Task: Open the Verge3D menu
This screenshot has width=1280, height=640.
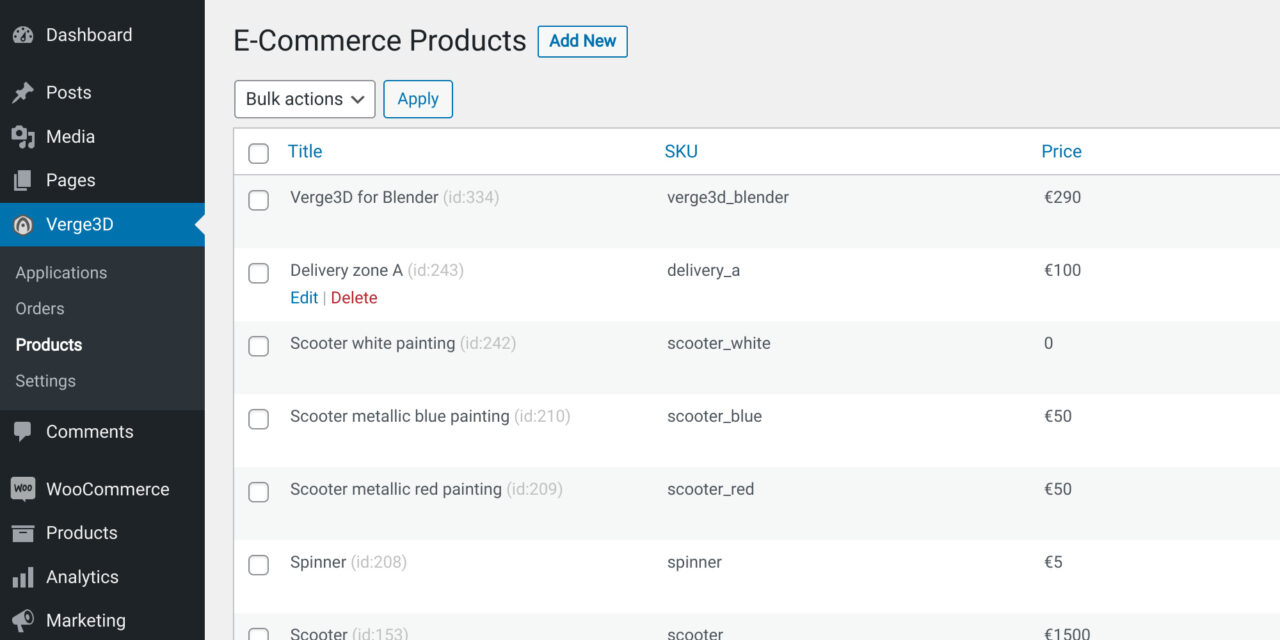Action: point(102,225)
